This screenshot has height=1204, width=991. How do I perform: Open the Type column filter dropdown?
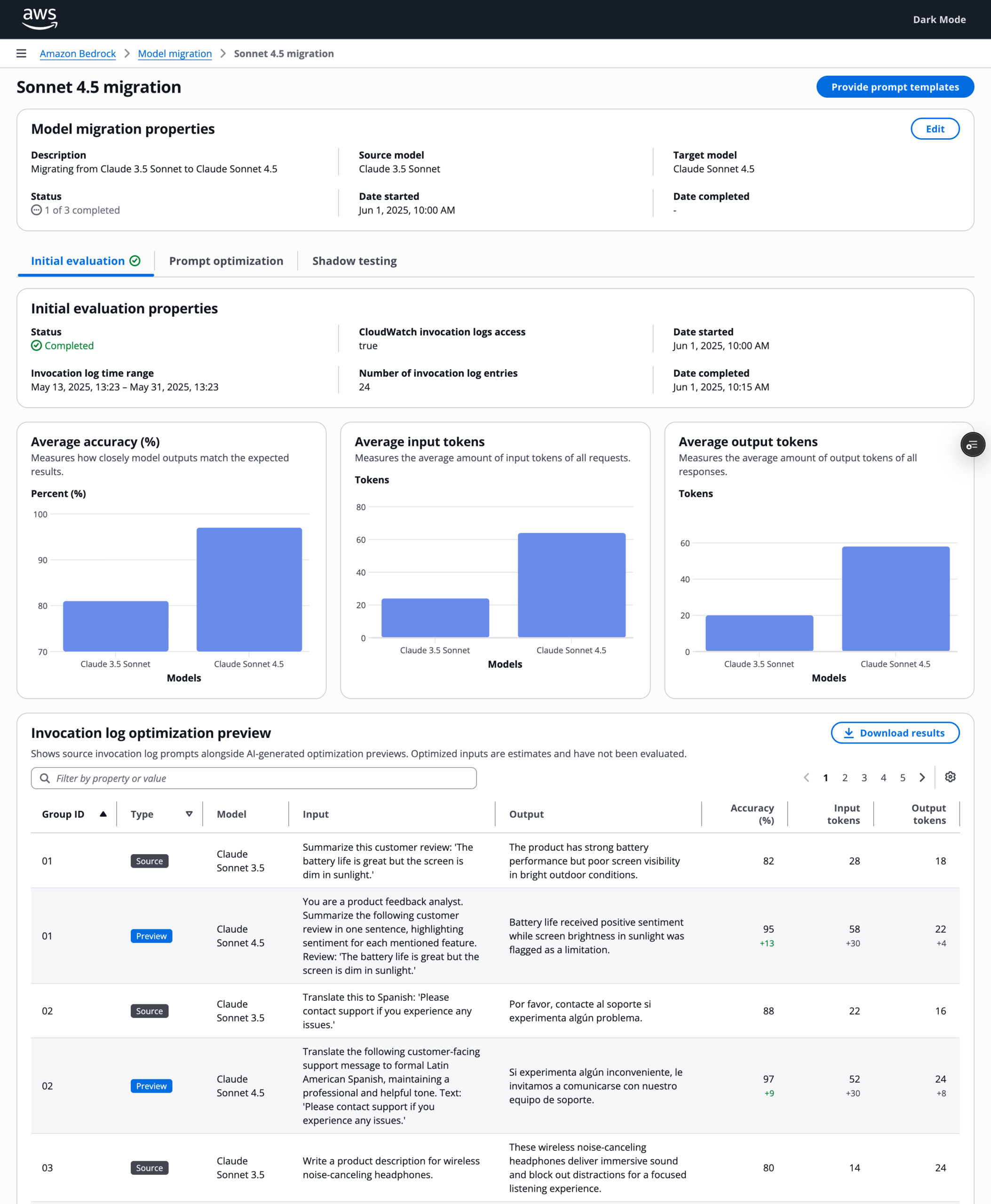click(189, 814)
